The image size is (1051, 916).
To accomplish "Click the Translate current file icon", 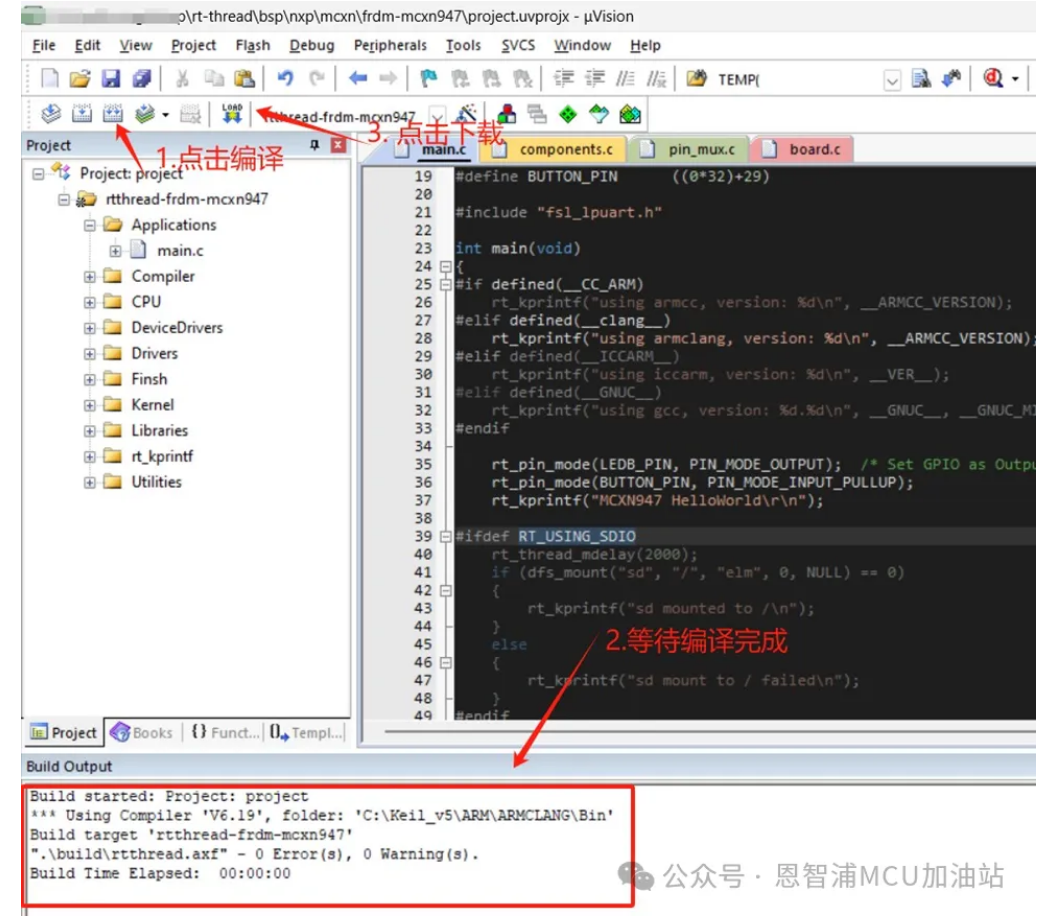I will coord(51,114).
